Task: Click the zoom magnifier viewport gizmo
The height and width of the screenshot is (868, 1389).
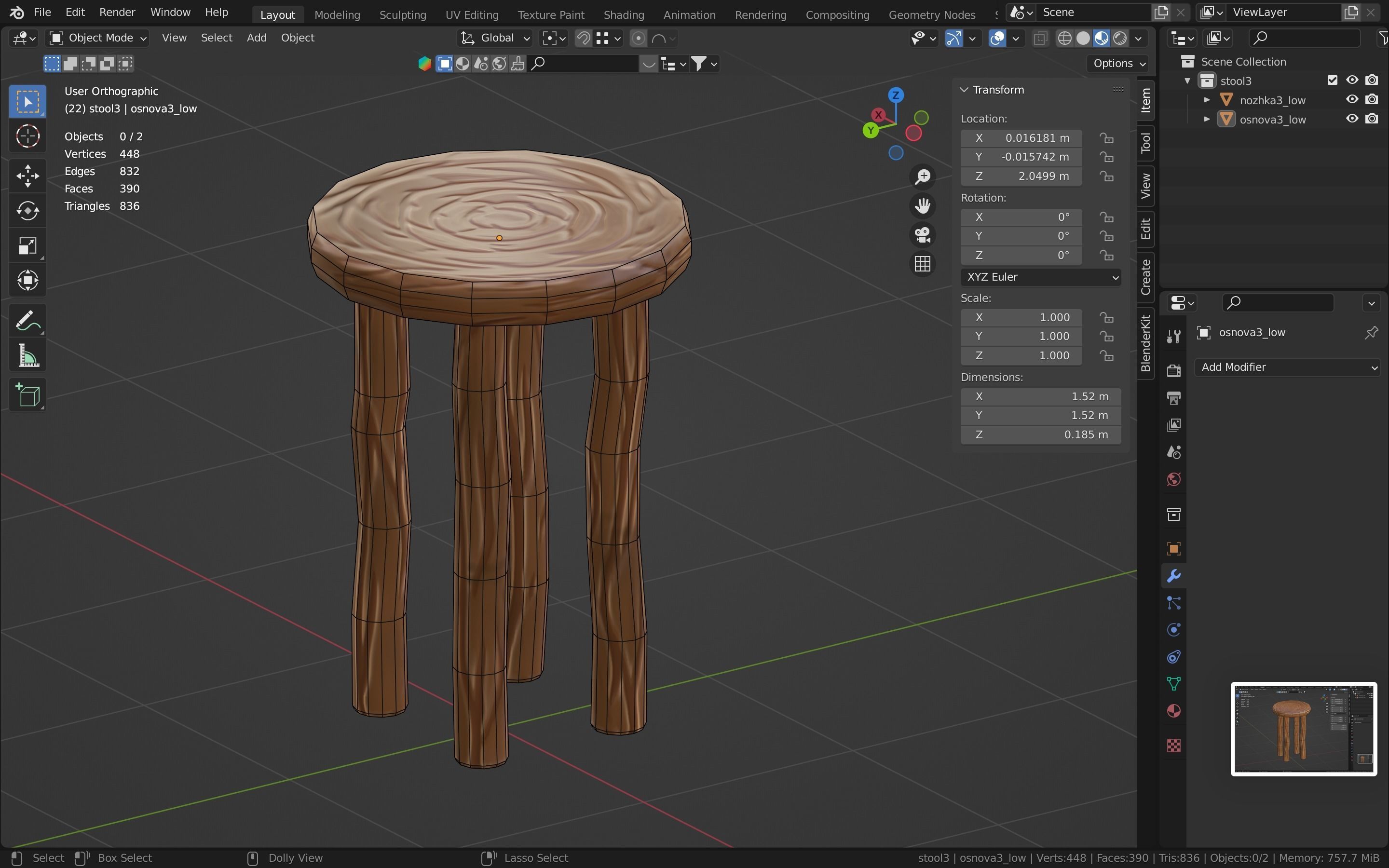Action: pos(922,177)
